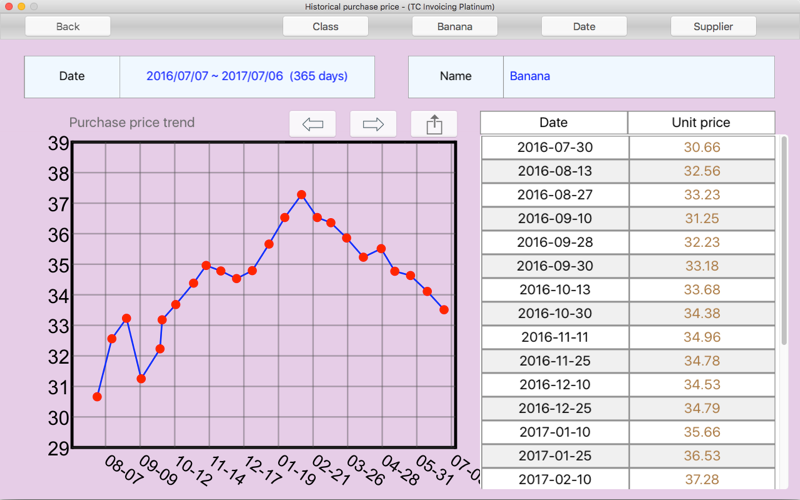Screen dimensions: 800x500
Task: Click the 32.56 unit price value
Action: (702, 171)
